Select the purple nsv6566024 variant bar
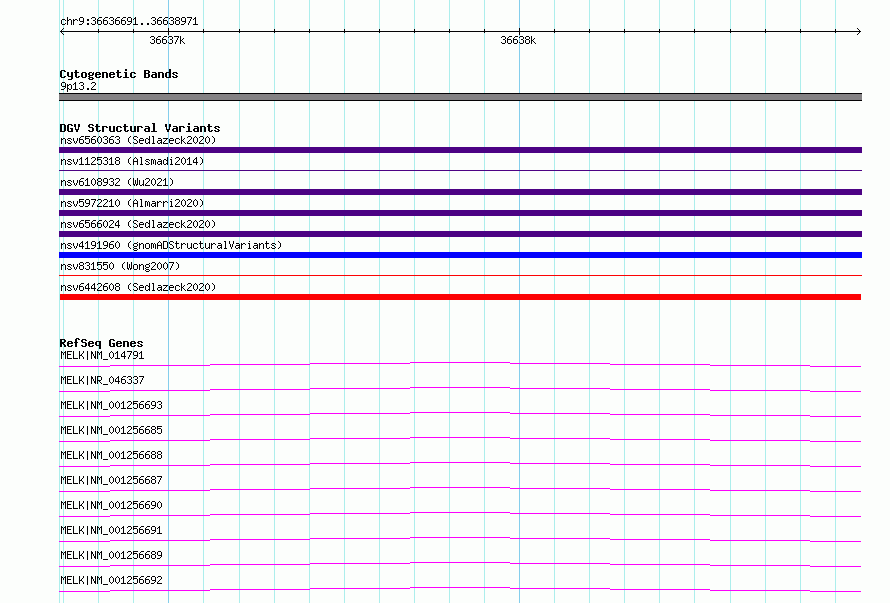 (x=460, y=234)
